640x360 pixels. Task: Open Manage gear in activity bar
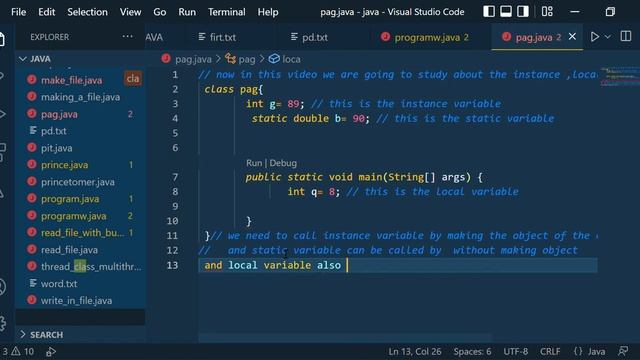click(x=2, y=323)
